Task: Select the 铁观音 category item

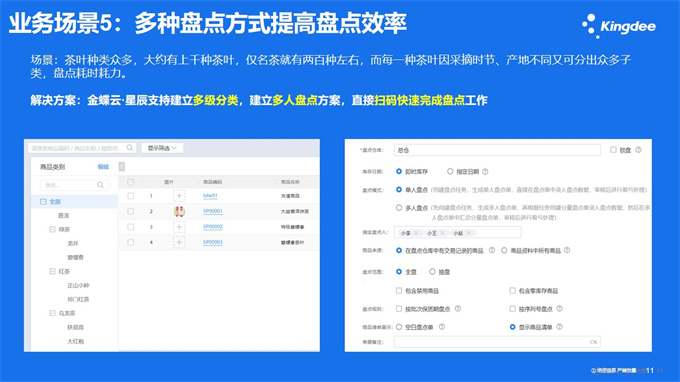Action: (x=75, y=327)
